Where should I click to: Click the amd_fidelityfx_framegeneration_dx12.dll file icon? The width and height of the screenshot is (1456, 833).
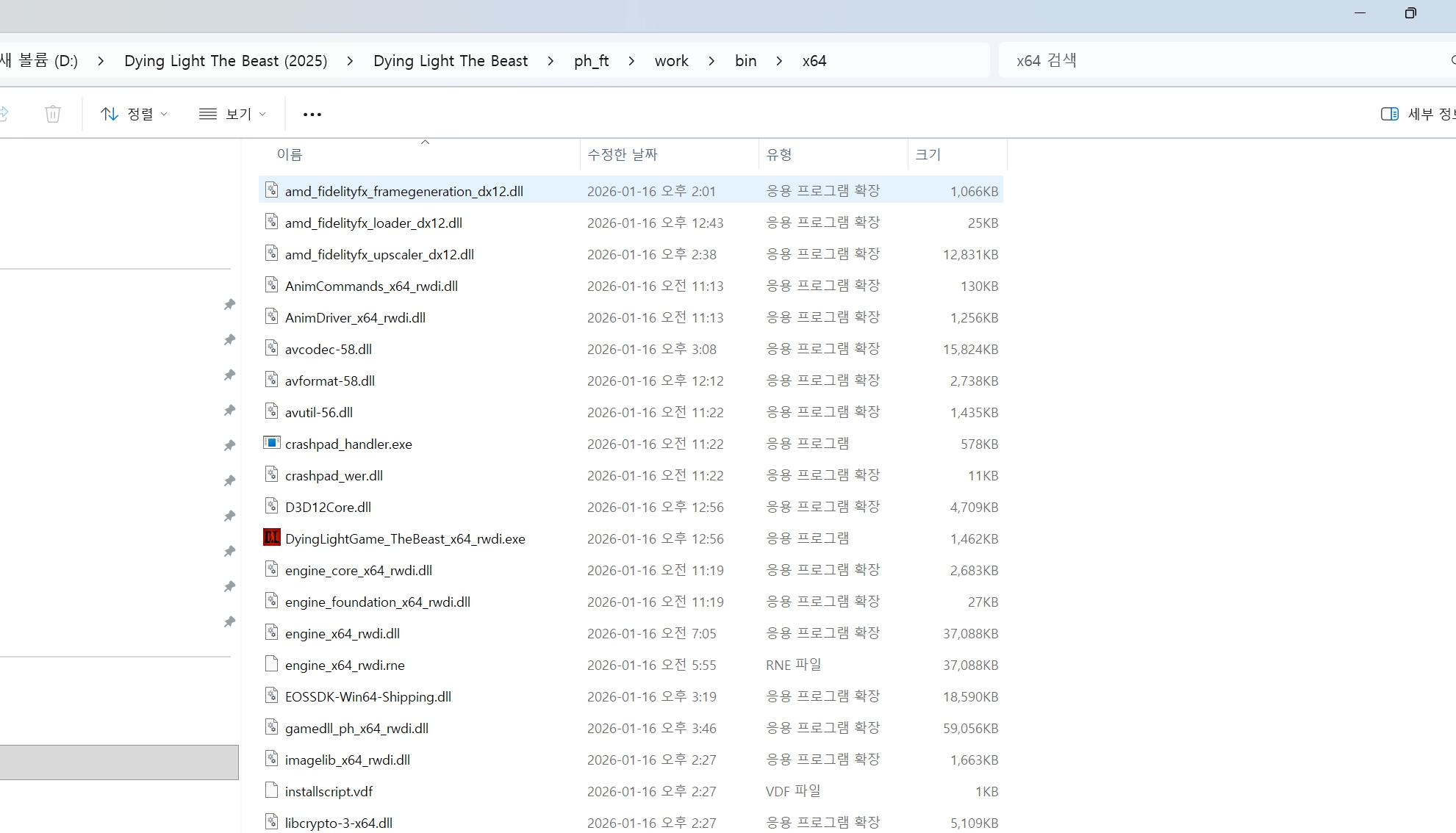click(x=272, y=190)
